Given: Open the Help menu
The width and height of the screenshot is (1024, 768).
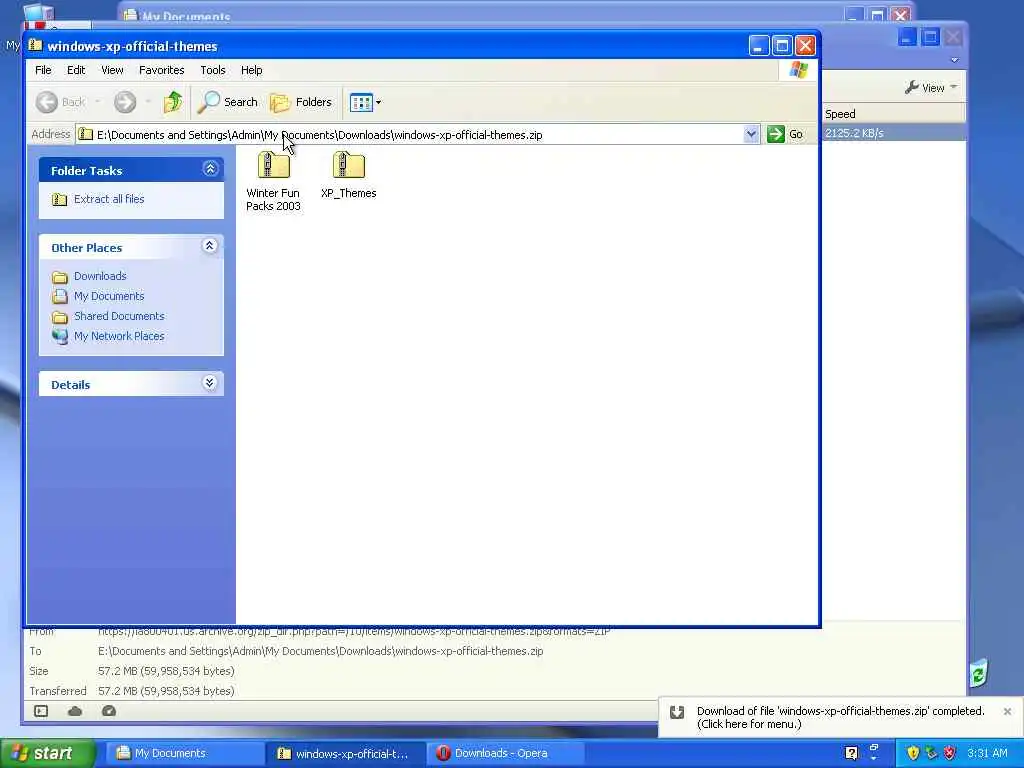Looking at the screenshot, I should point(251,70).
